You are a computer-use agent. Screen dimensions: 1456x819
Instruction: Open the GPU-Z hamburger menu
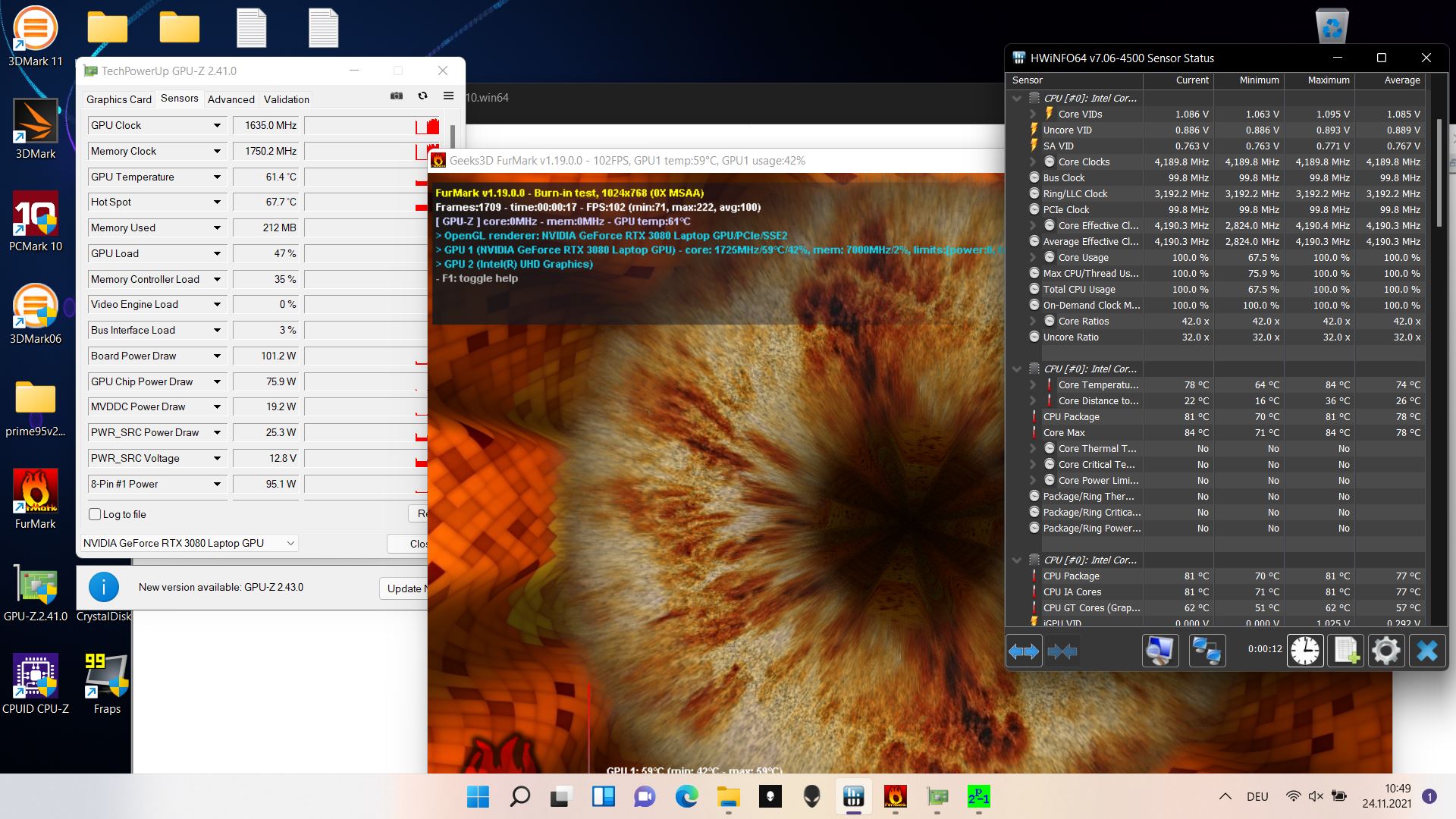[448, 96]
